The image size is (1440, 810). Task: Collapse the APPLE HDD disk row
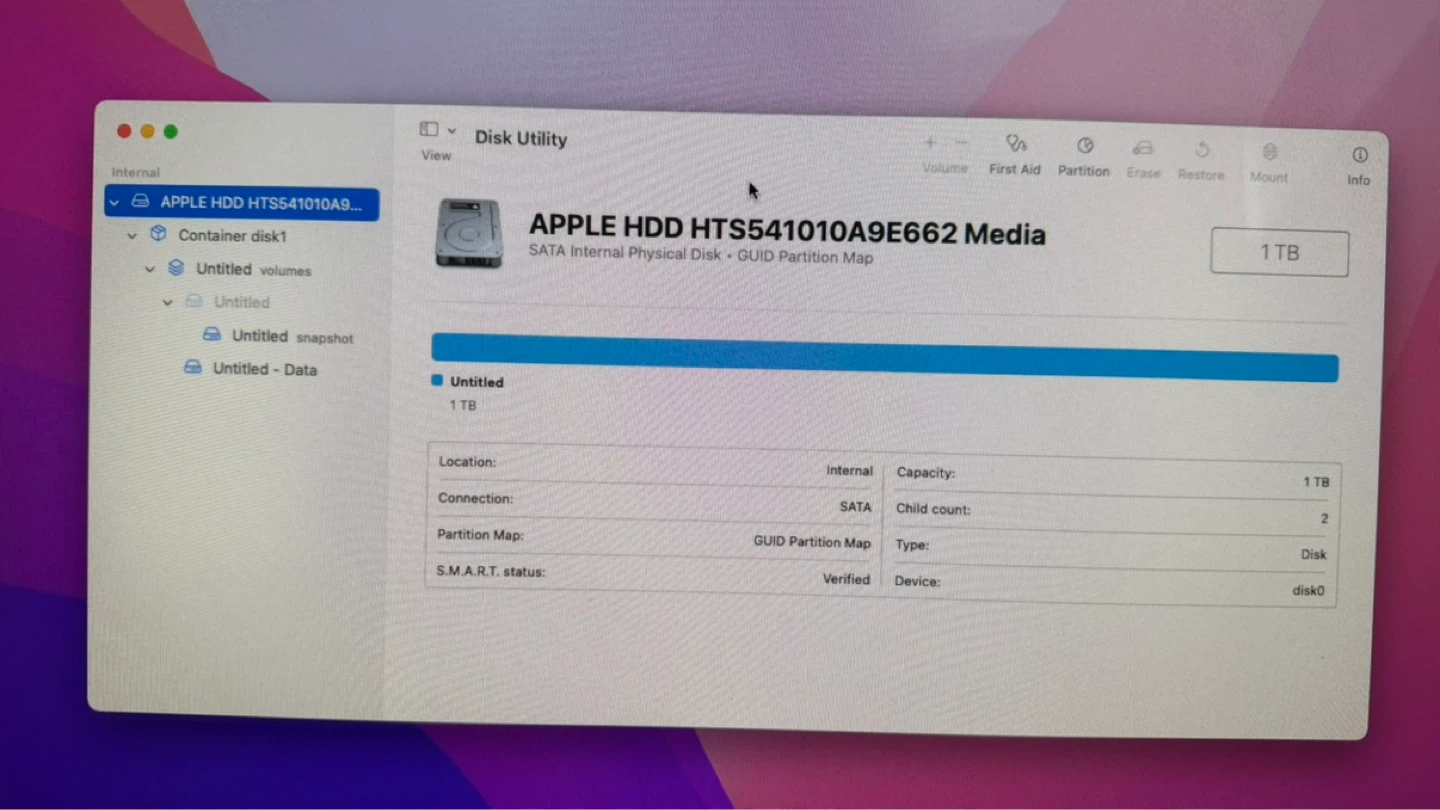(x=114, y=202)
